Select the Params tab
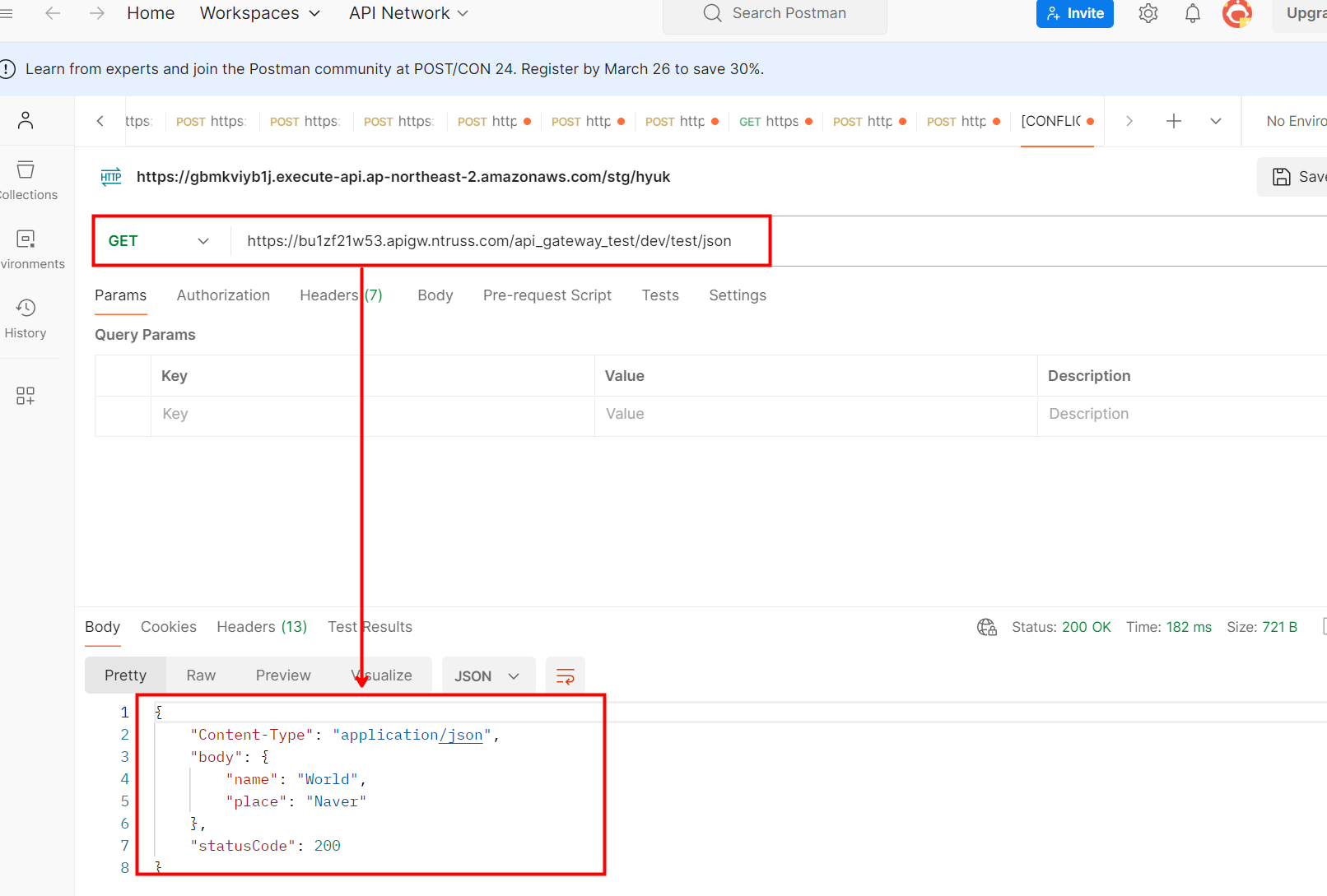This screenshot has height=896, width=1327. coord(120,295)
